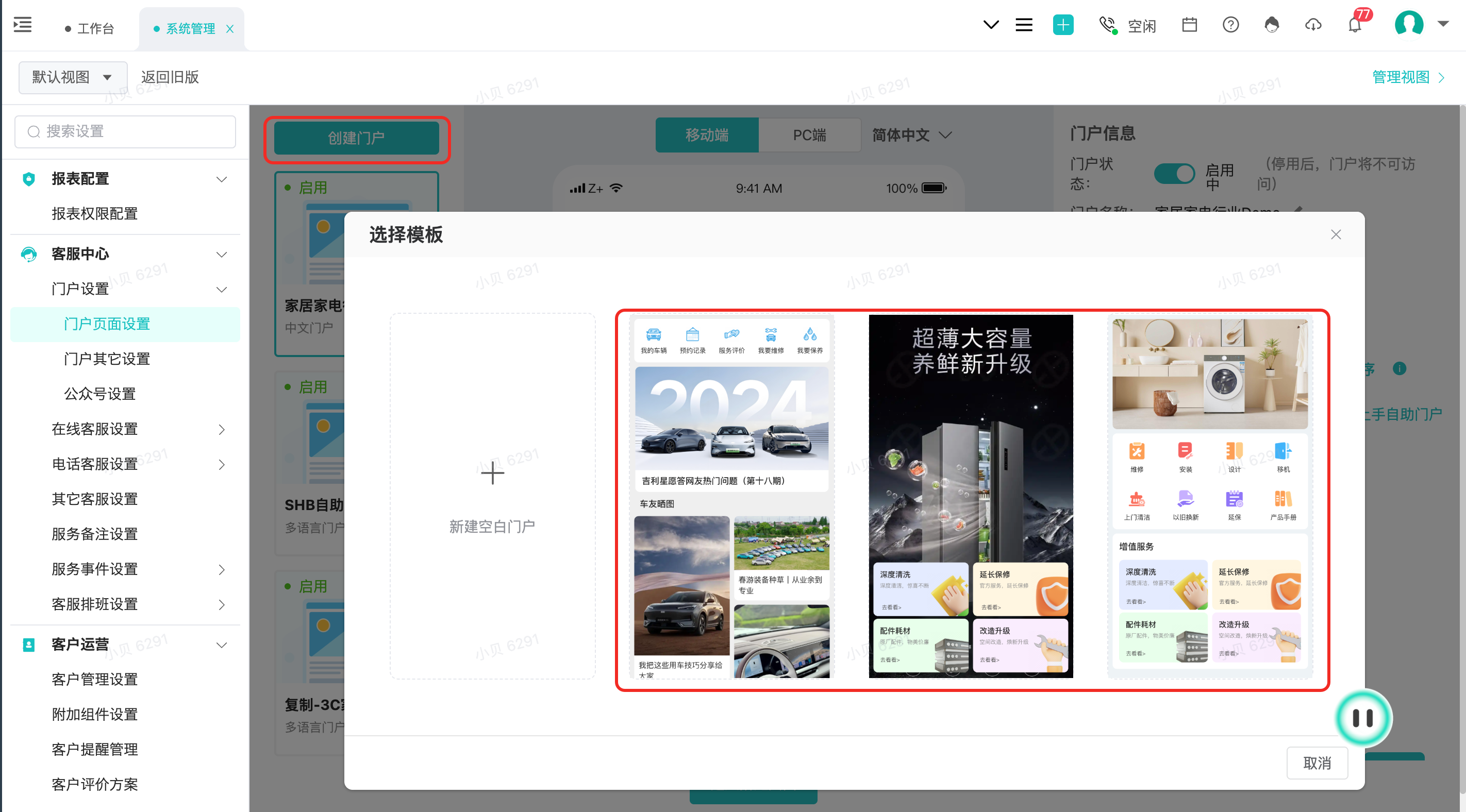The image size is (1466, 812).
Task: Click the 客户运营 contact icon
Action: [28, 645]
